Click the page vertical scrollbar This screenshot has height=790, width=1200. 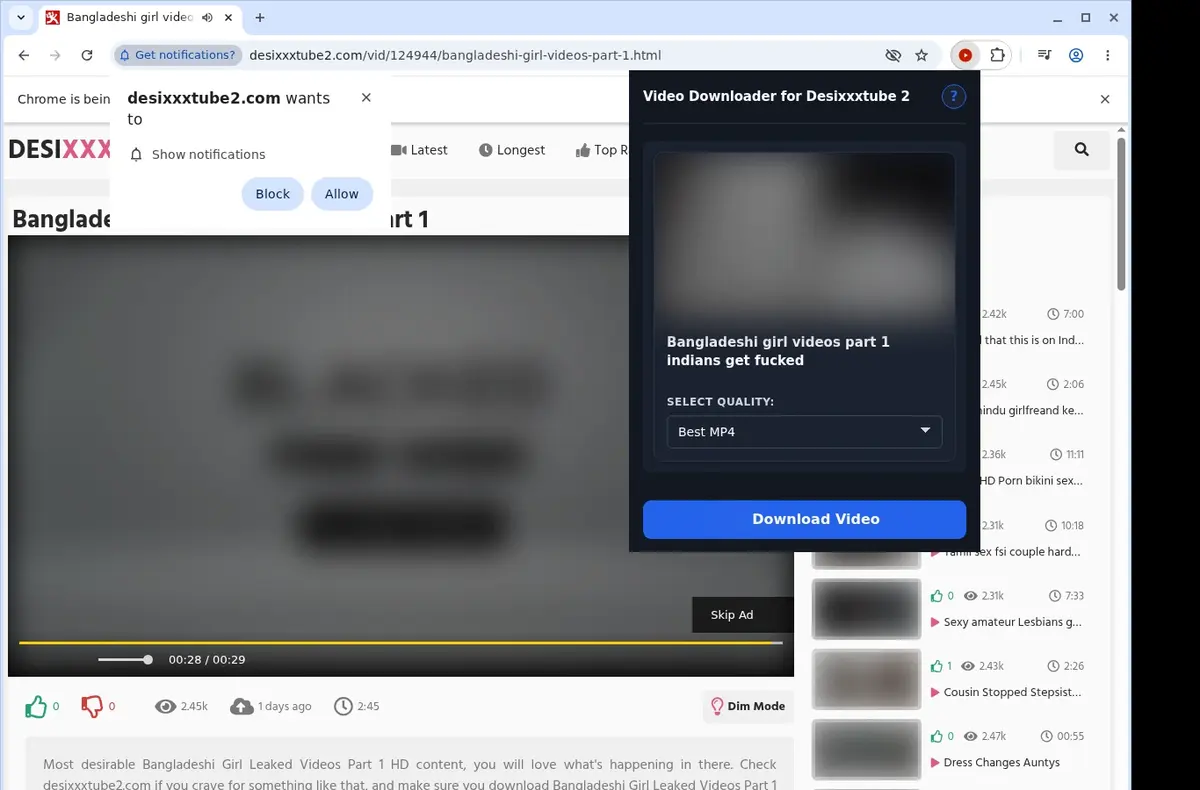pyautogui.click(x=1122, y=212)
